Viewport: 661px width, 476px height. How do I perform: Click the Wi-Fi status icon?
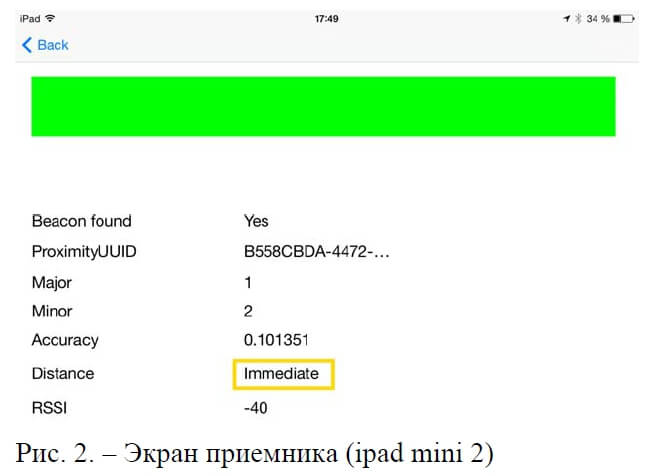51,19
